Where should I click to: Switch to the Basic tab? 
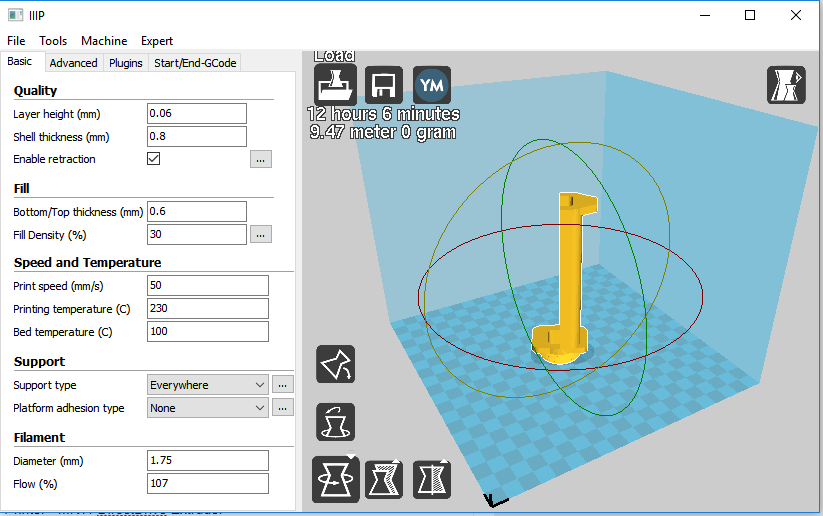pyautogui.click(x=20, y=61)
